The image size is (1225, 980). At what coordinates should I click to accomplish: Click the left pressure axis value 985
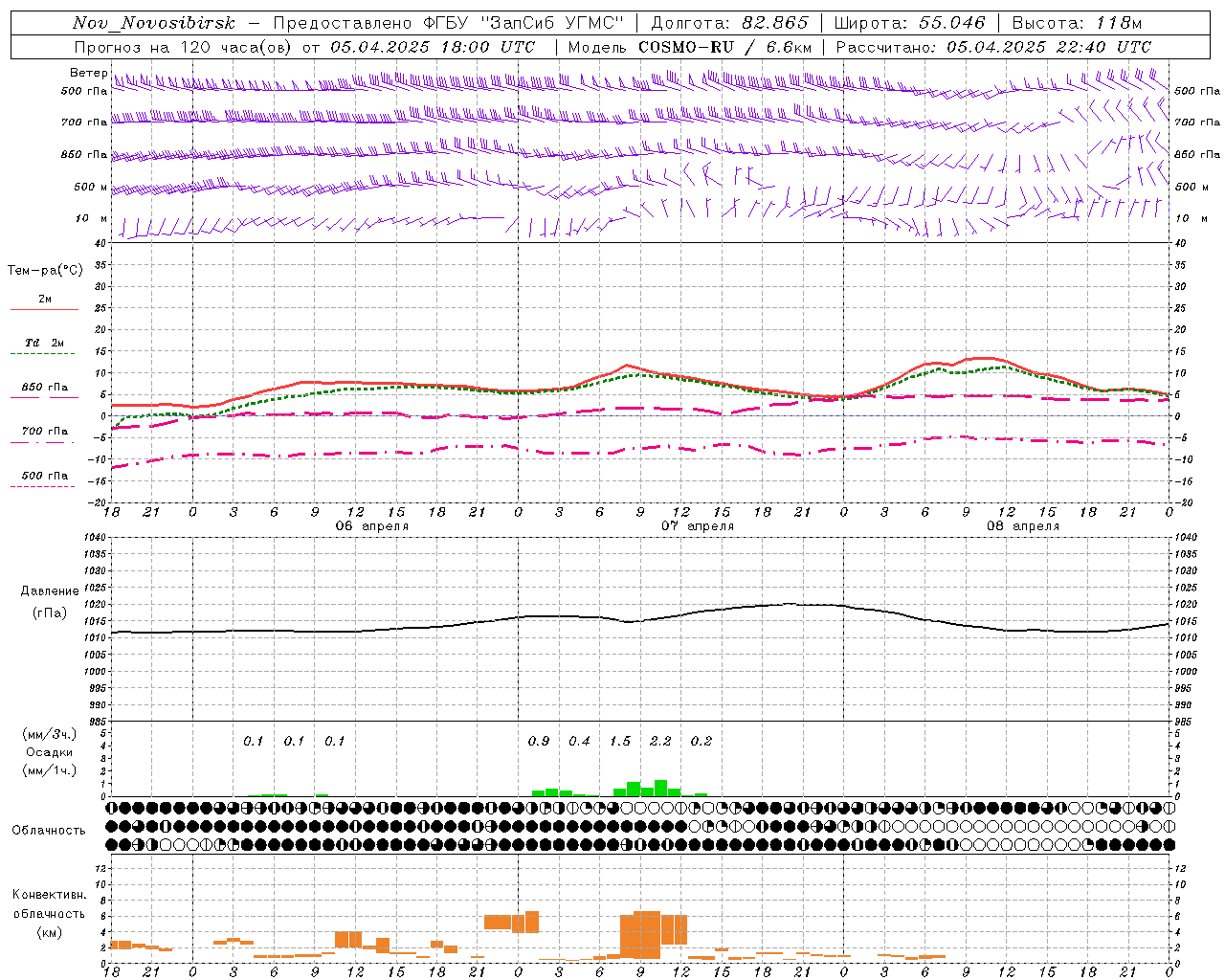[x=96, y=722]
